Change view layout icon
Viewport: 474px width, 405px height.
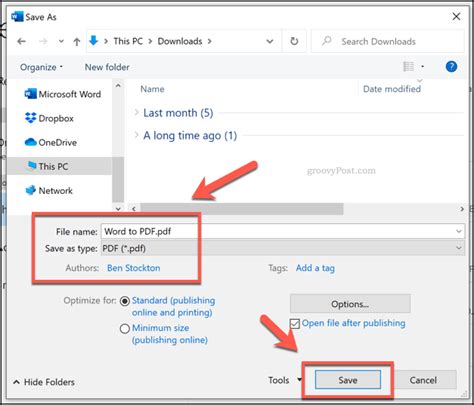coord(409,67)
